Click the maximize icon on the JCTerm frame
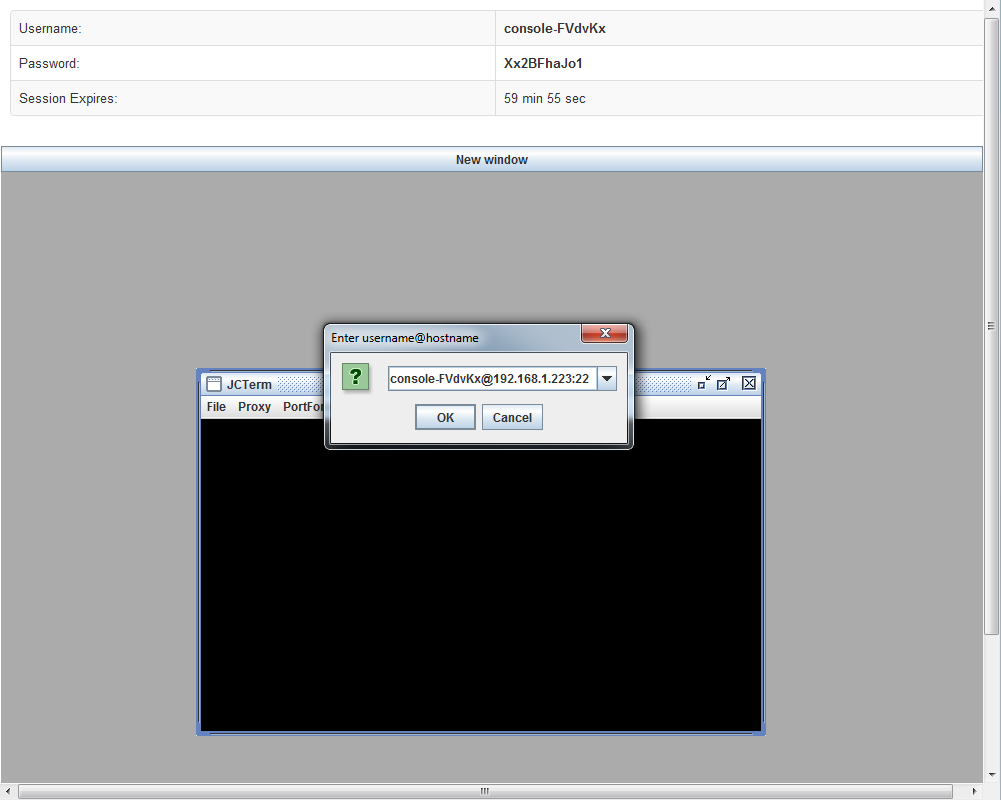The width and height of the screenshot is (1001, 800). coord(724,383)
